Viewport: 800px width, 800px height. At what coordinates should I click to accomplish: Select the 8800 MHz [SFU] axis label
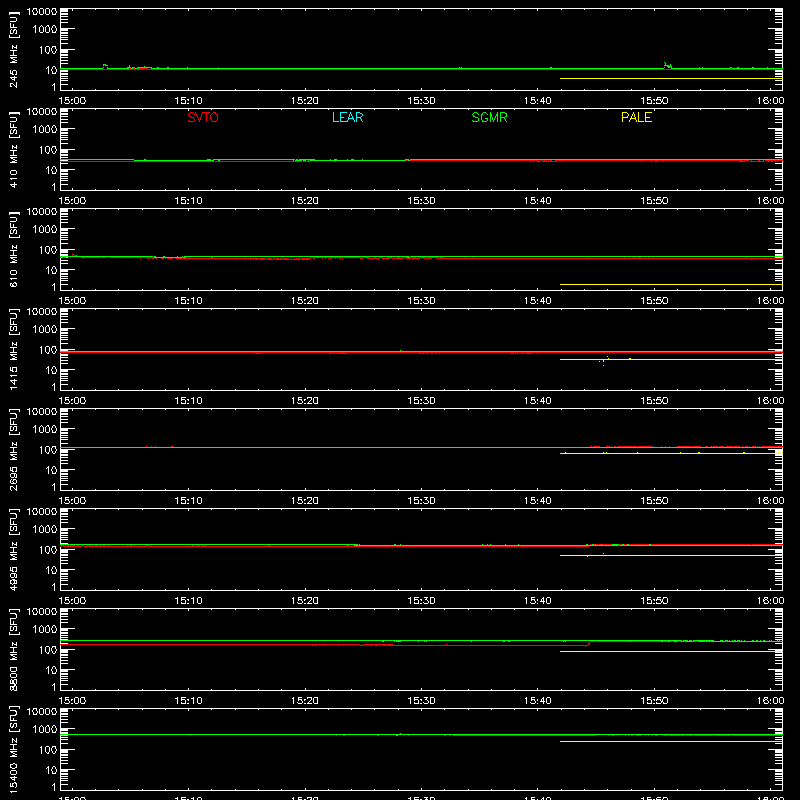14,649
